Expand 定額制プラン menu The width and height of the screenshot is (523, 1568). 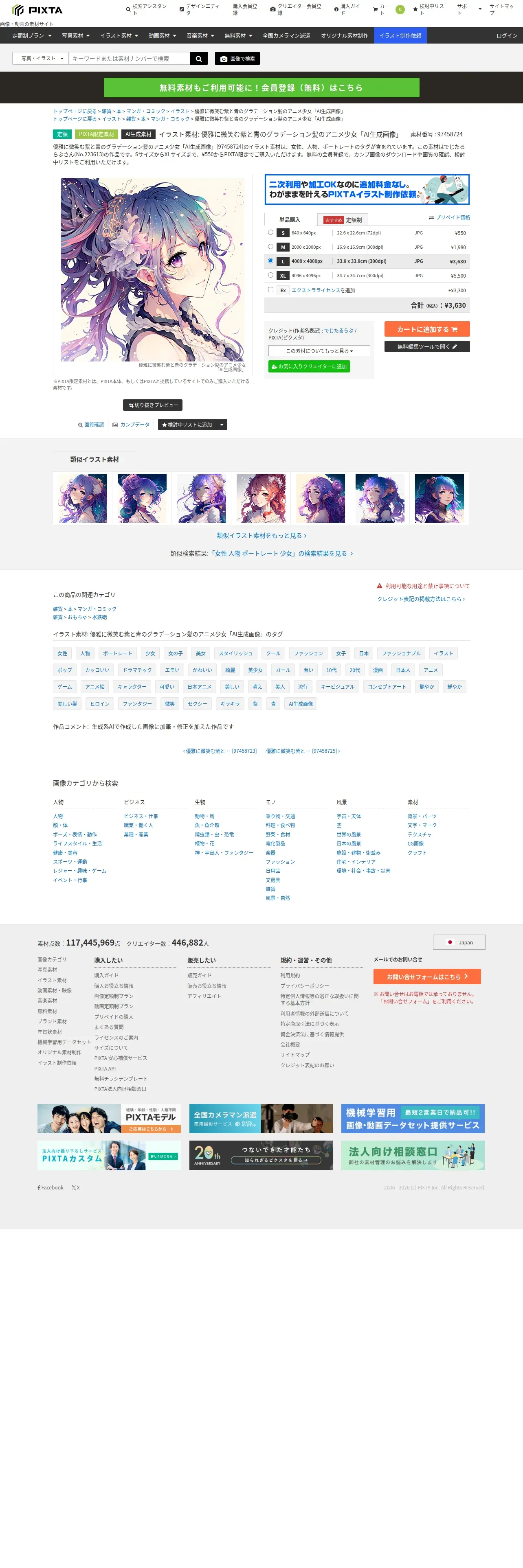click(x=32, y=36)
